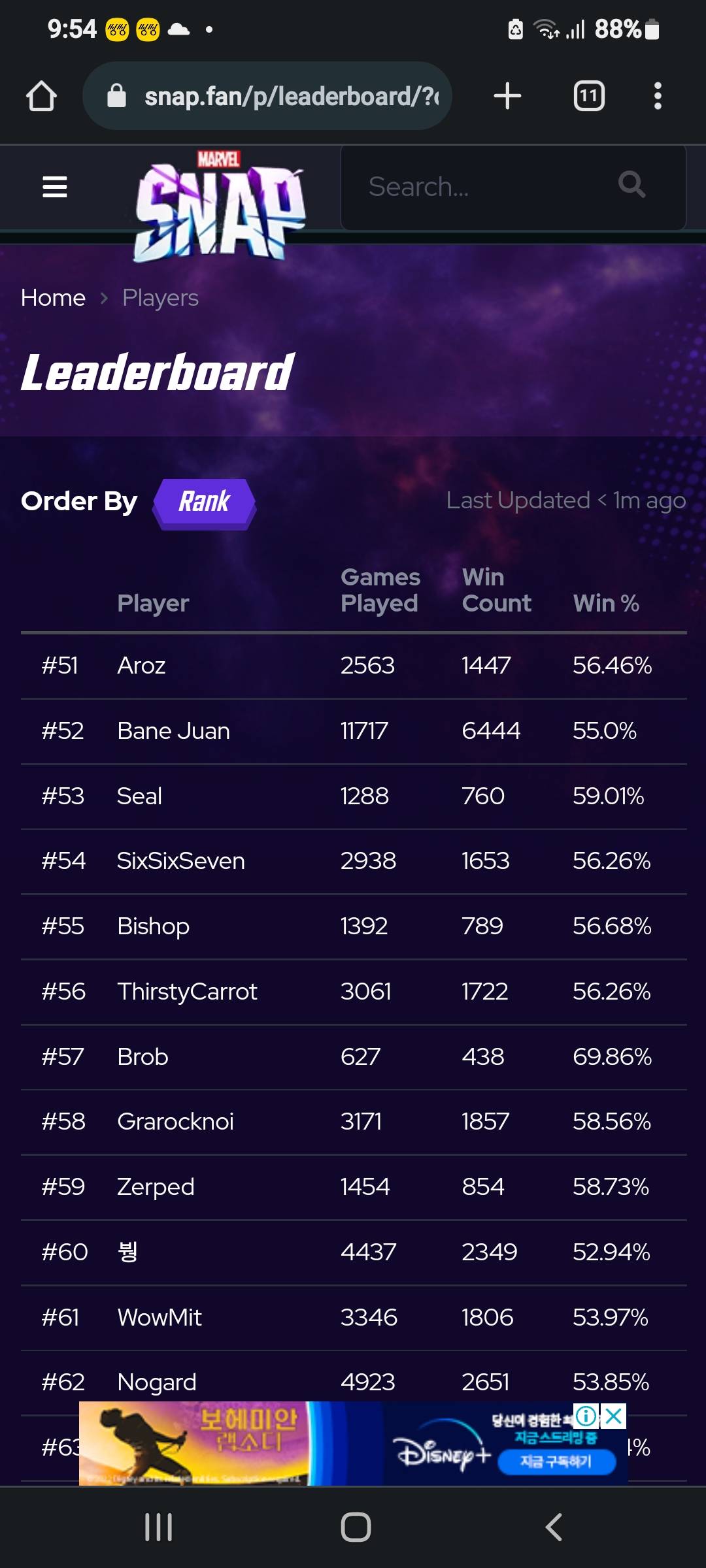Open a new browser tab
Image resolution: width=706 pixels, height=1568 pixels.
click(x=507, y=96)
